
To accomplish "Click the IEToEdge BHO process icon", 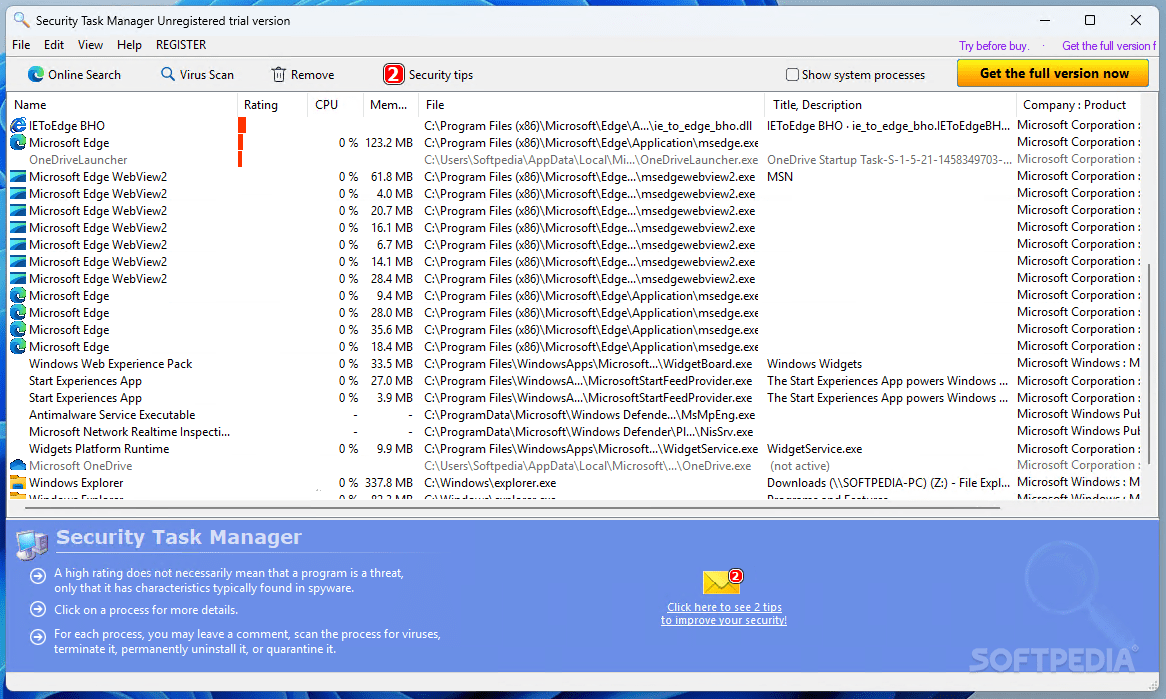I will point(18,126).
